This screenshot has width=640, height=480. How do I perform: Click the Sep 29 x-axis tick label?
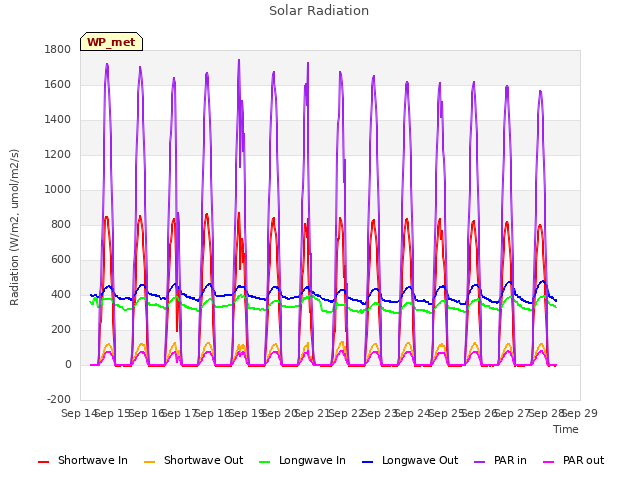pyautogui.click(x=580, y=413)
